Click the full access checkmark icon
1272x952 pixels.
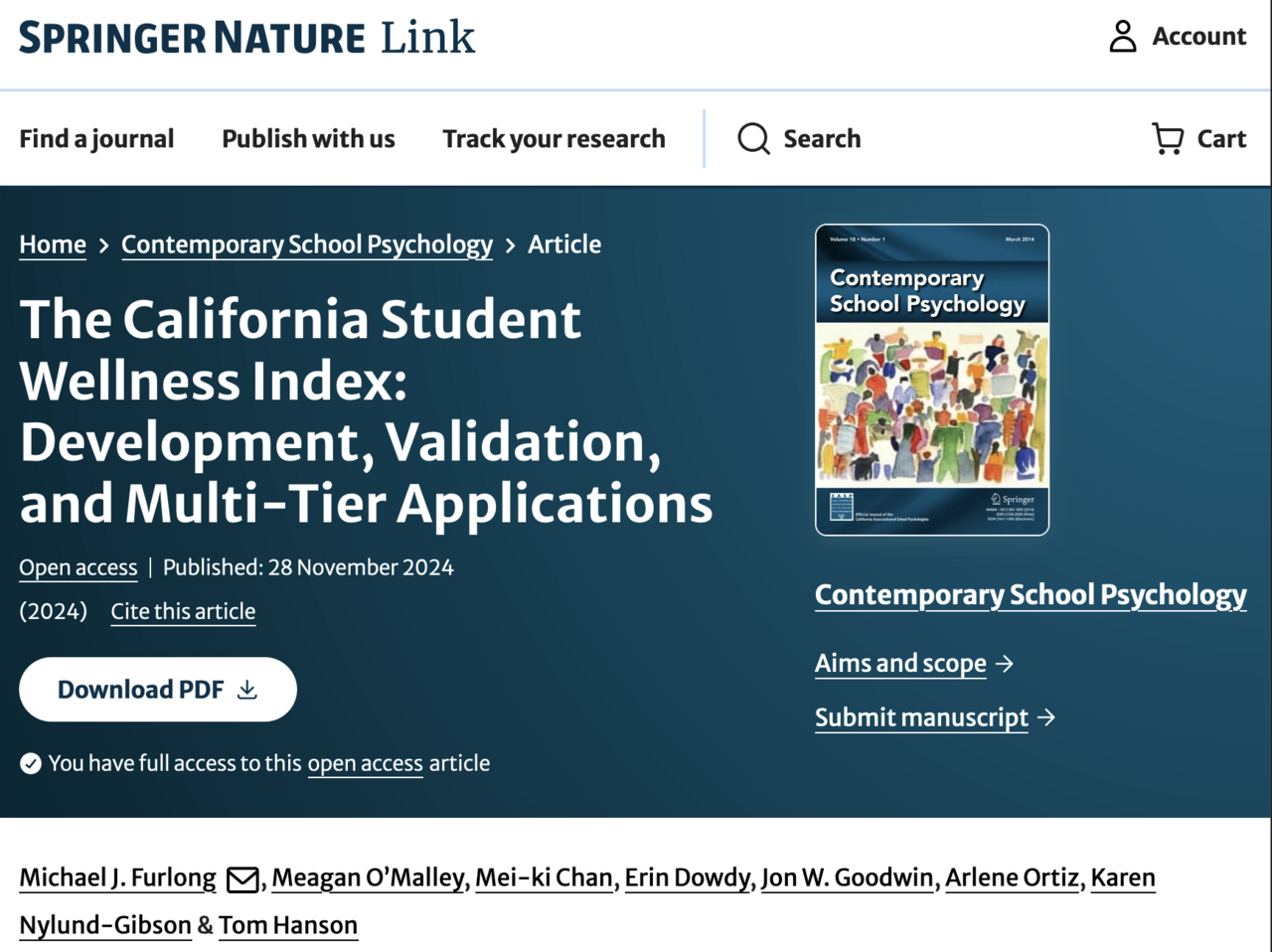pos(31,763)
